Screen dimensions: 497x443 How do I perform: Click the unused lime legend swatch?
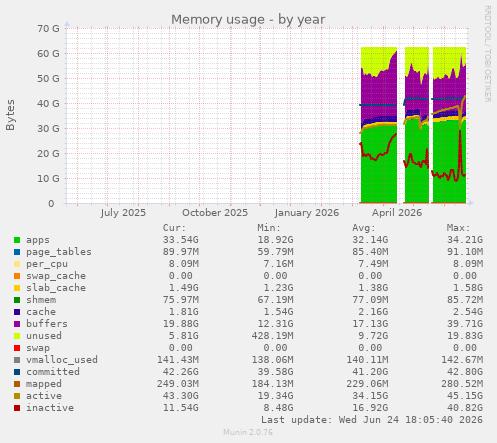point(17,336)
